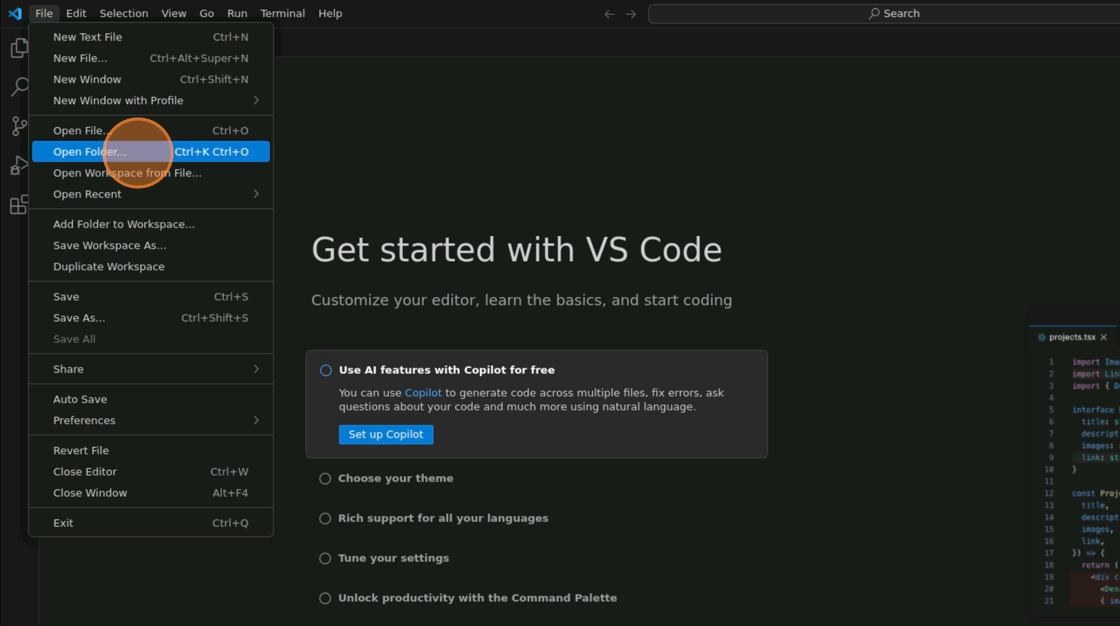Viewport: 1120px width, 626px height.
Task: Choose Open File... menu entry
Action: (x=151, y=131)
